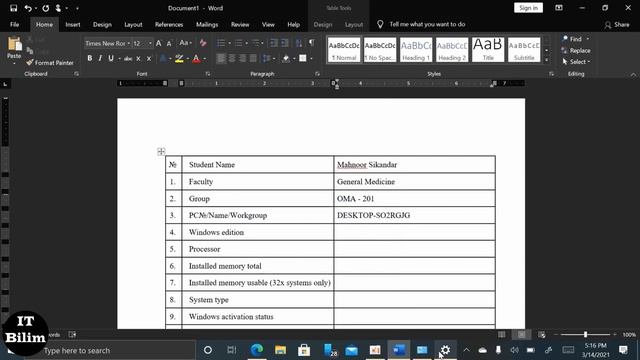Switch to Web Layout view
The width and height of the screenshot is (640, 360).
pos(542,335)
